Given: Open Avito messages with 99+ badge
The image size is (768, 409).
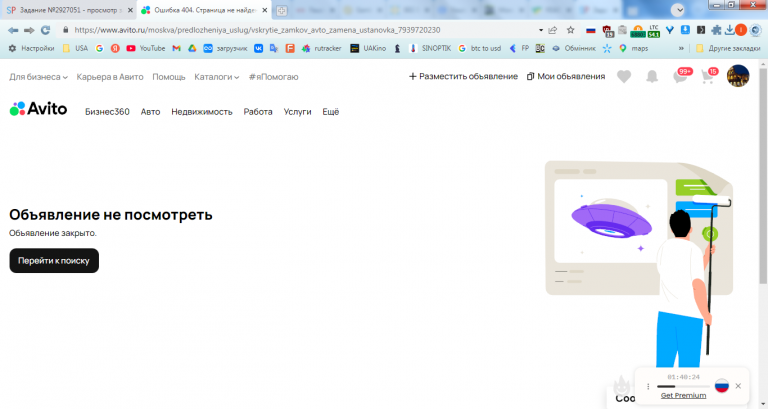Looking at the screenshot, I should click(x=682, y=75).
